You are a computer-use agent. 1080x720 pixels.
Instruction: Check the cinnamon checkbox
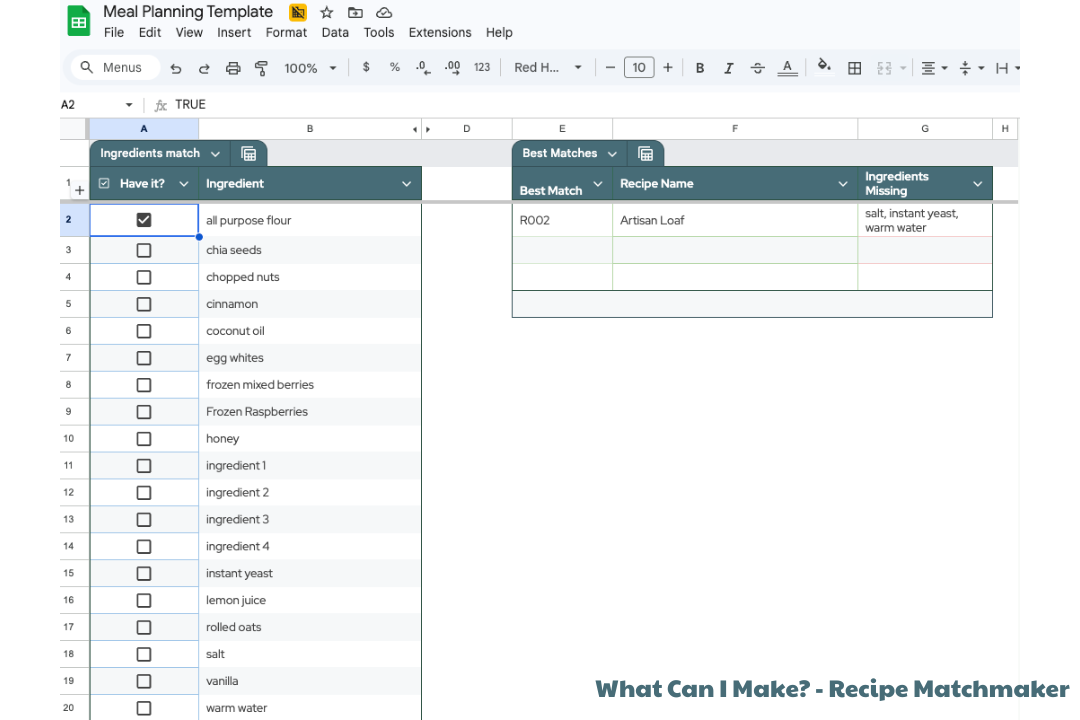pyautogui.click(x=143, y=304)
